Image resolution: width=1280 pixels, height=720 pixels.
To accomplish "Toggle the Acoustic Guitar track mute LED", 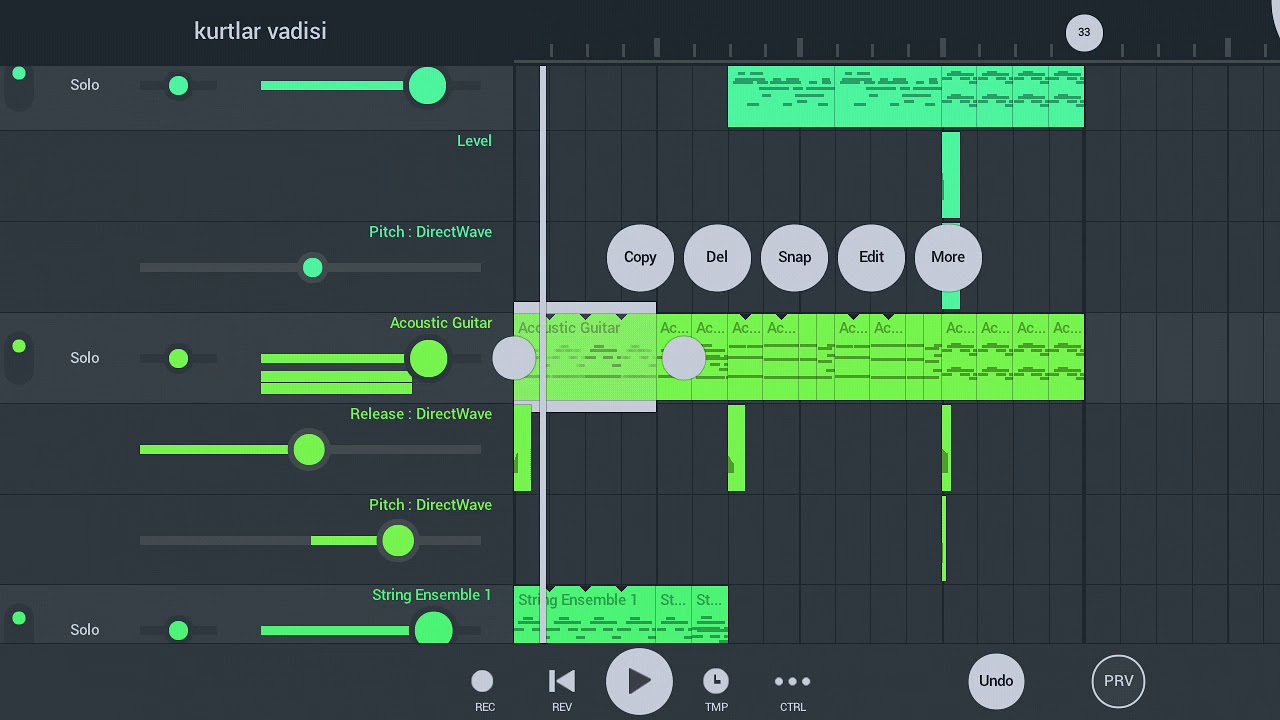I will click(19, 347).
